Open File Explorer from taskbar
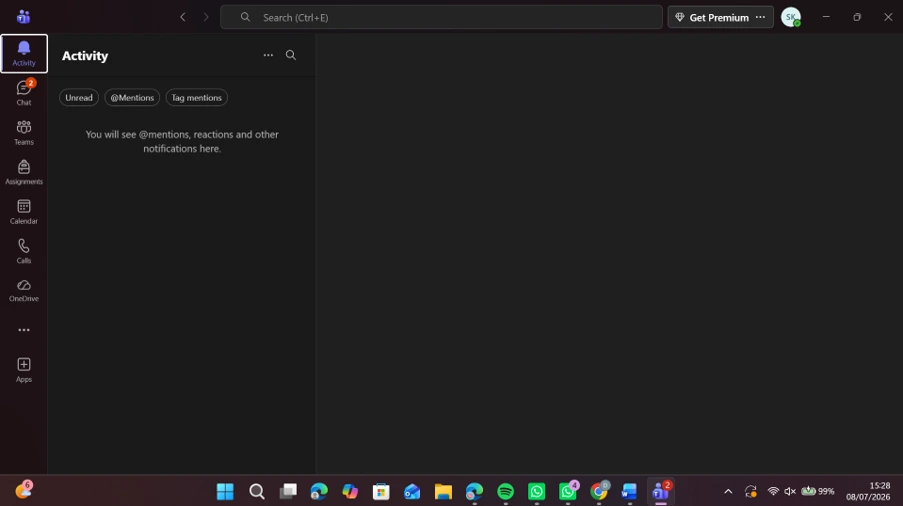The height and width of the screenshot is (506, 903). [443, 491]
